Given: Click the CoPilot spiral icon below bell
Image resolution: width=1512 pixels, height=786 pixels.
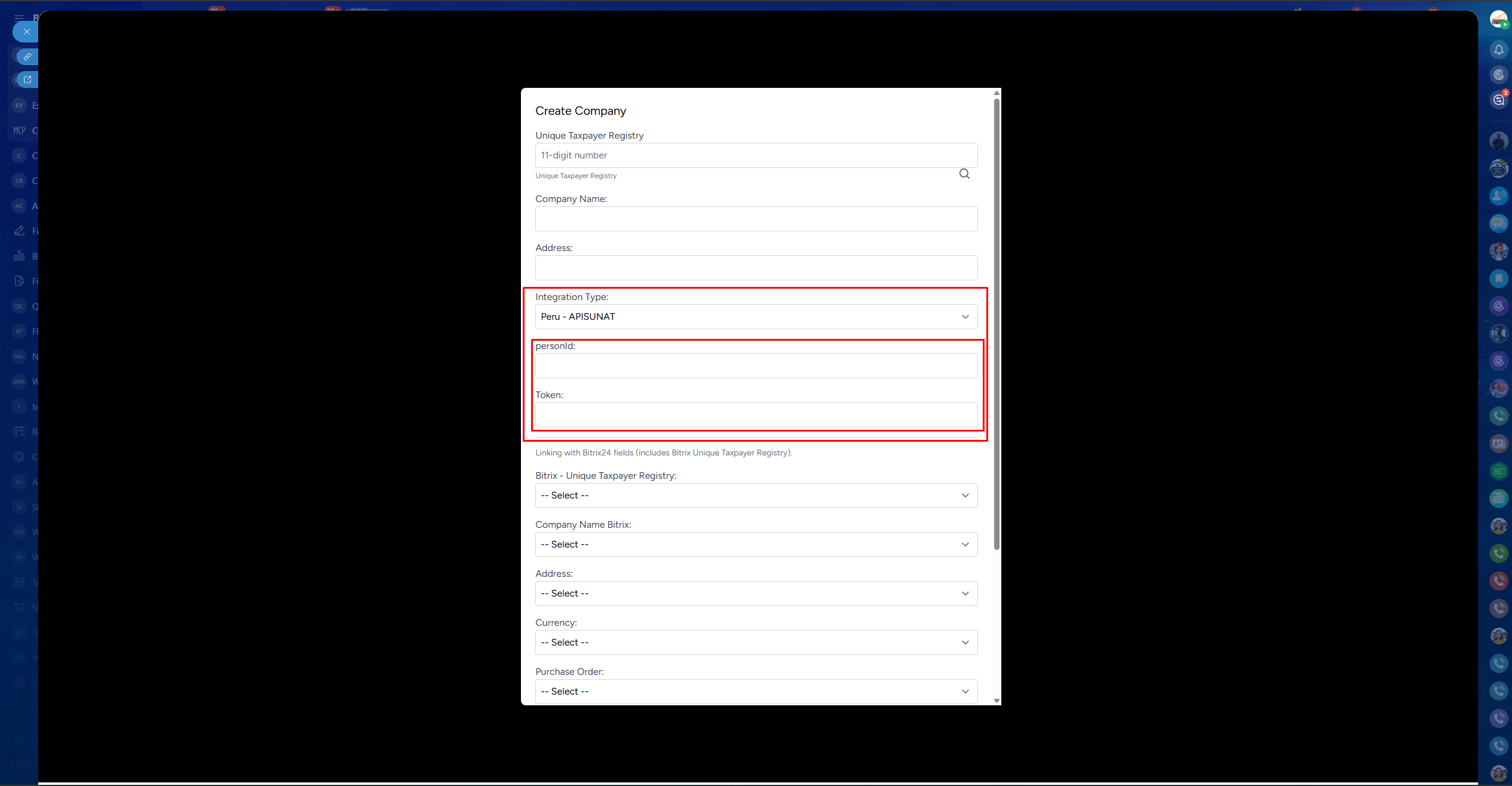Looking at the screenshot, I should click(1498, 75).
